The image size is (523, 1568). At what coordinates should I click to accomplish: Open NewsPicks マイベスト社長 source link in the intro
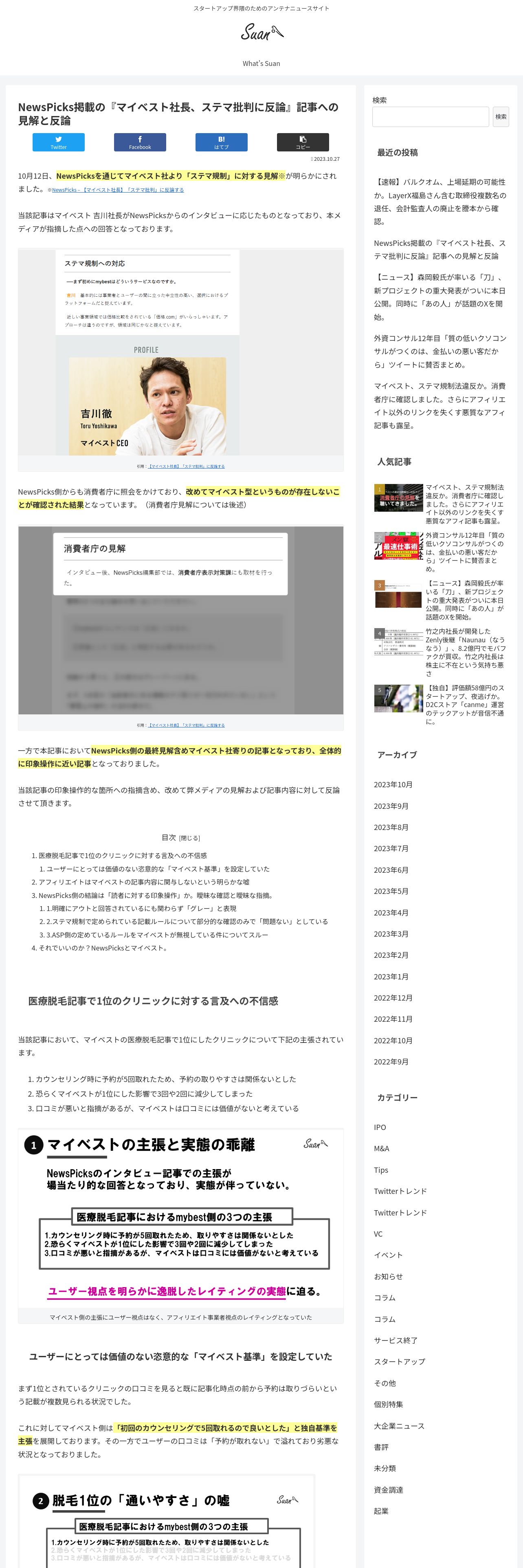click(x=117, y=190)
